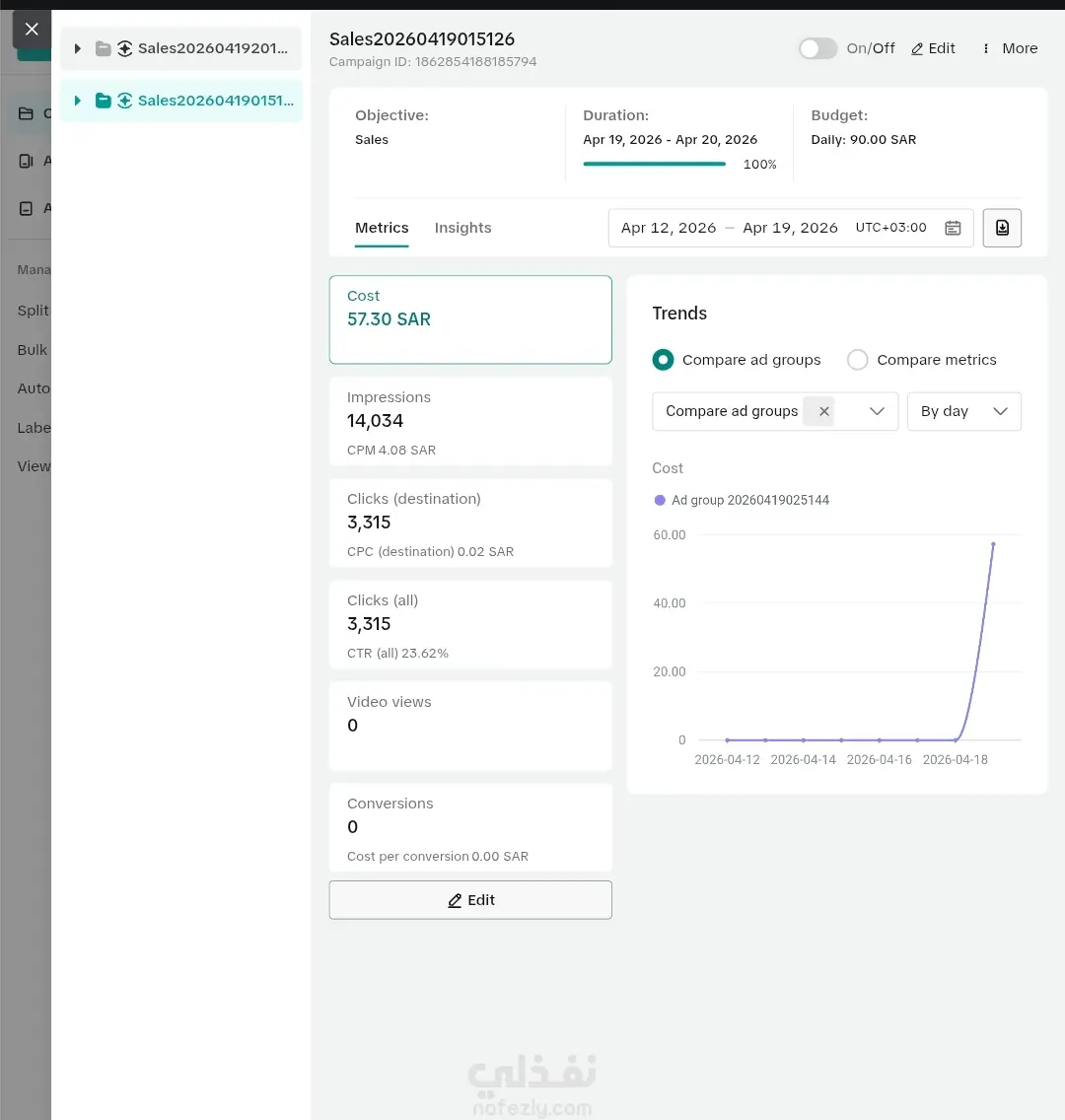Click the peak data point on cost chart
The image size is (1065, 1120).
[x=993, y=544]
